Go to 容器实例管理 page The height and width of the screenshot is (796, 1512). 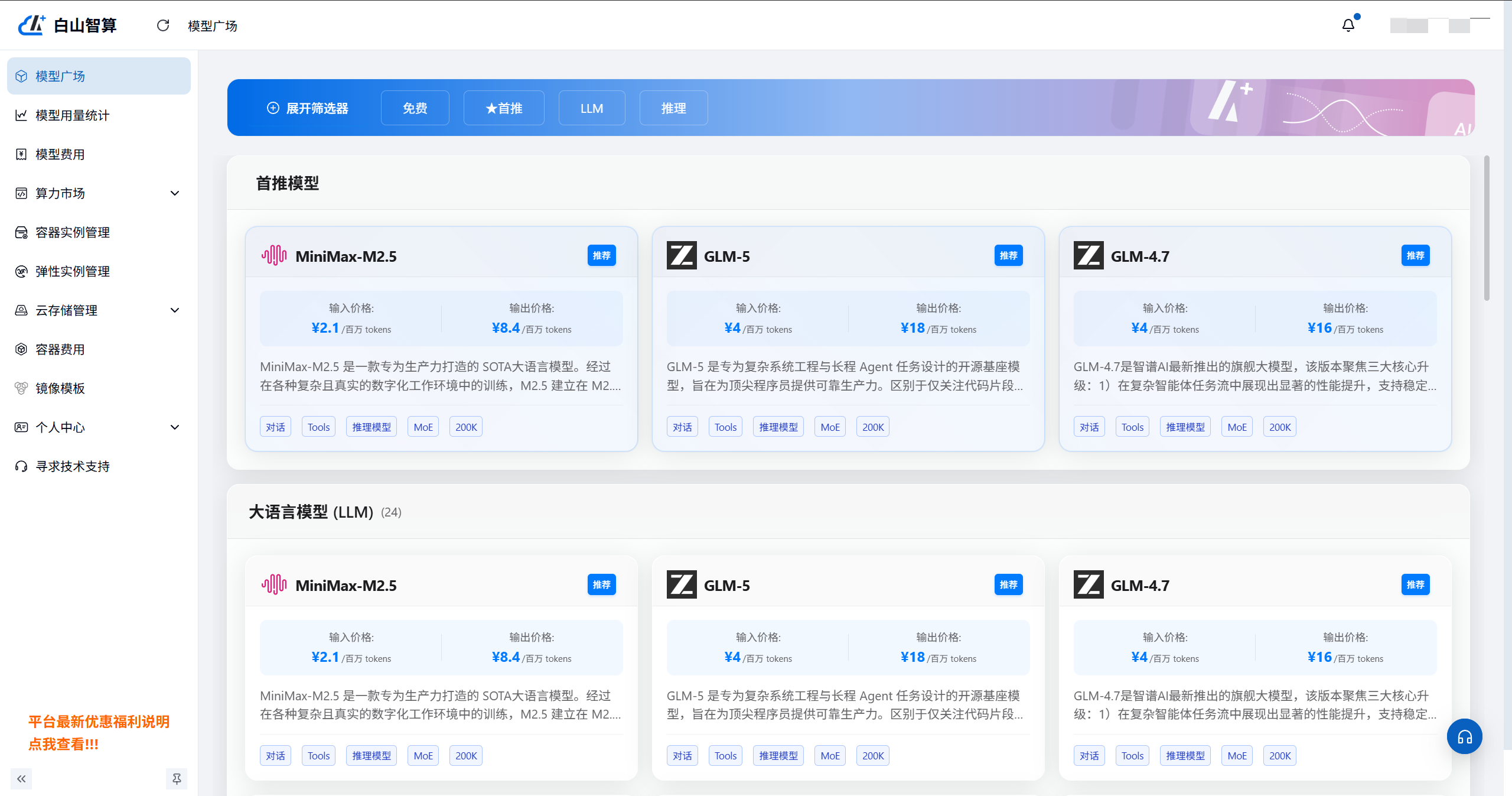99,232
